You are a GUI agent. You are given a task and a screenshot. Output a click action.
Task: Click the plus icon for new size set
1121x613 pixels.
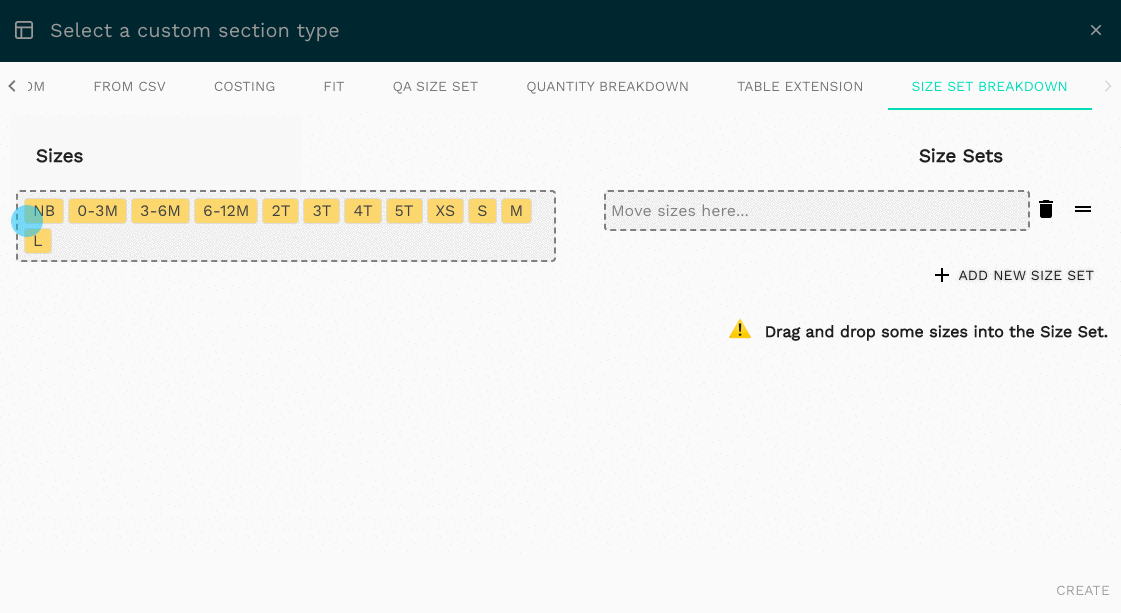pos(941,275)
